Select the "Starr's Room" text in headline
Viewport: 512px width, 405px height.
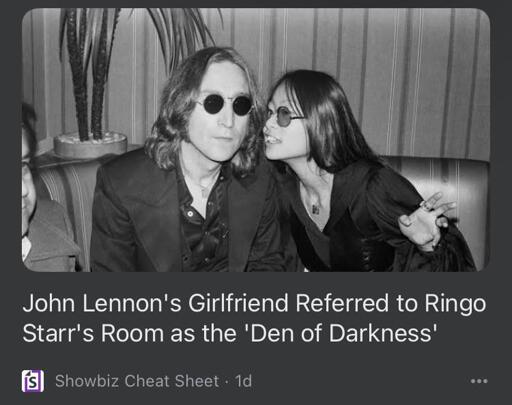pos(93,333)
